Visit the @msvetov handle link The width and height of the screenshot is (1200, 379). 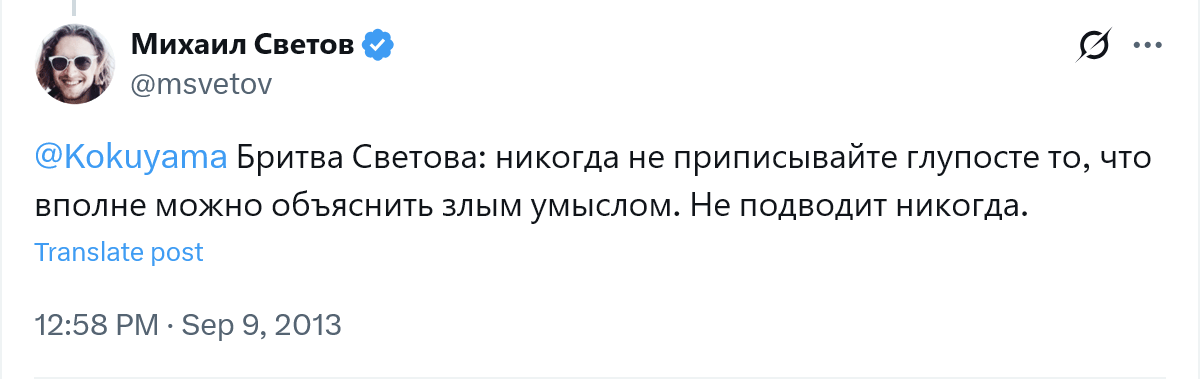tap(200, 84)
